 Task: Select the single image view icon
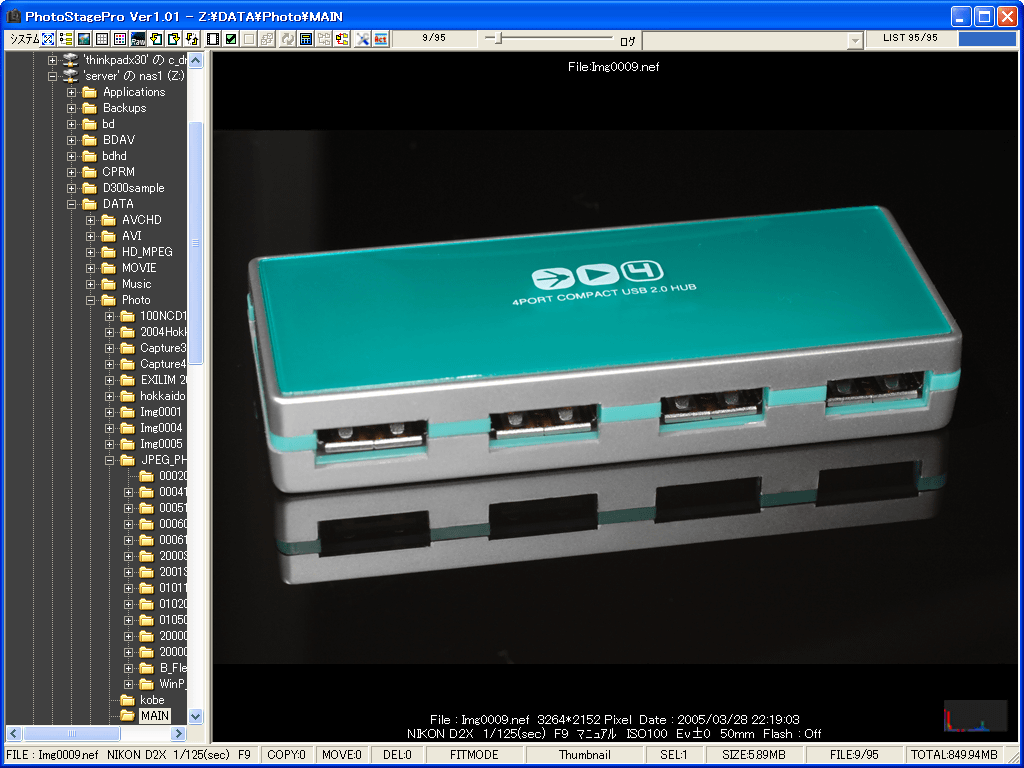pos(84,39)
